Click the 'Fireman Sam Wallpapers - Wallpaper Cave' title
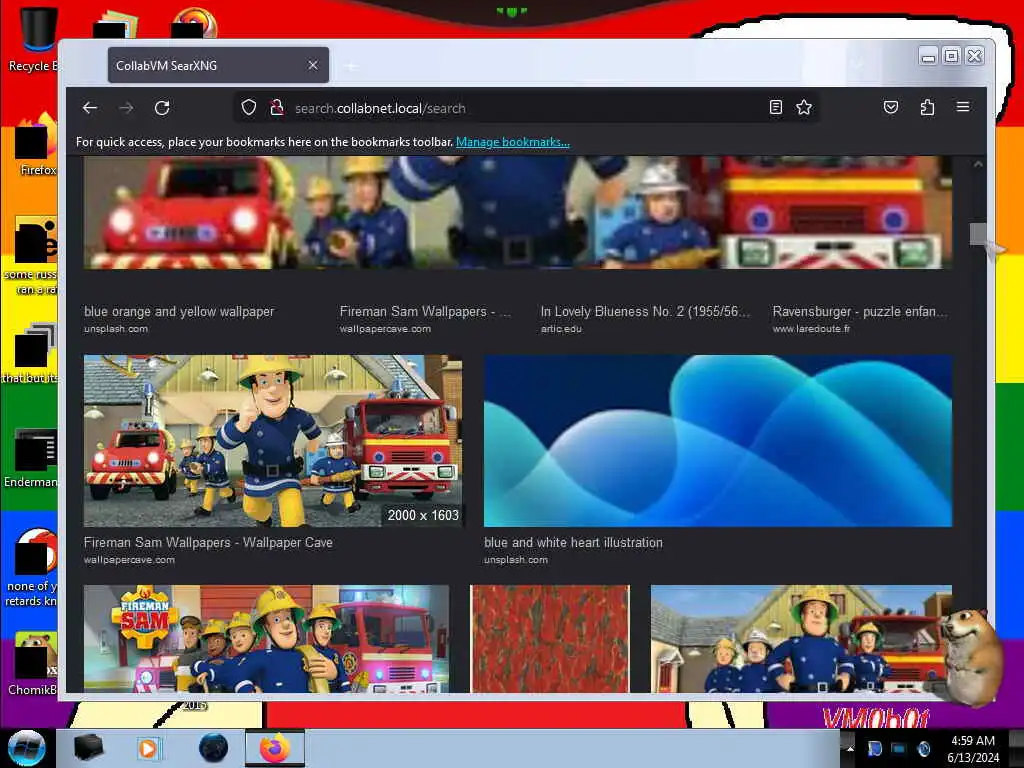Screen dimensions: 1024x768 click(x=208, y=543)
